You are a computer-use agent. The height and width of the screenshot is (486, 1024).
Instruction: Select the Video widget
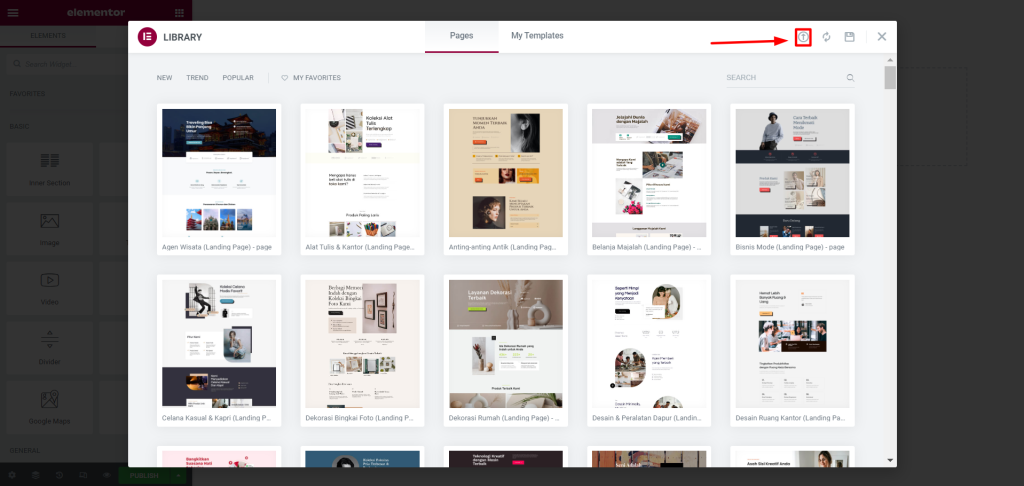50,289
